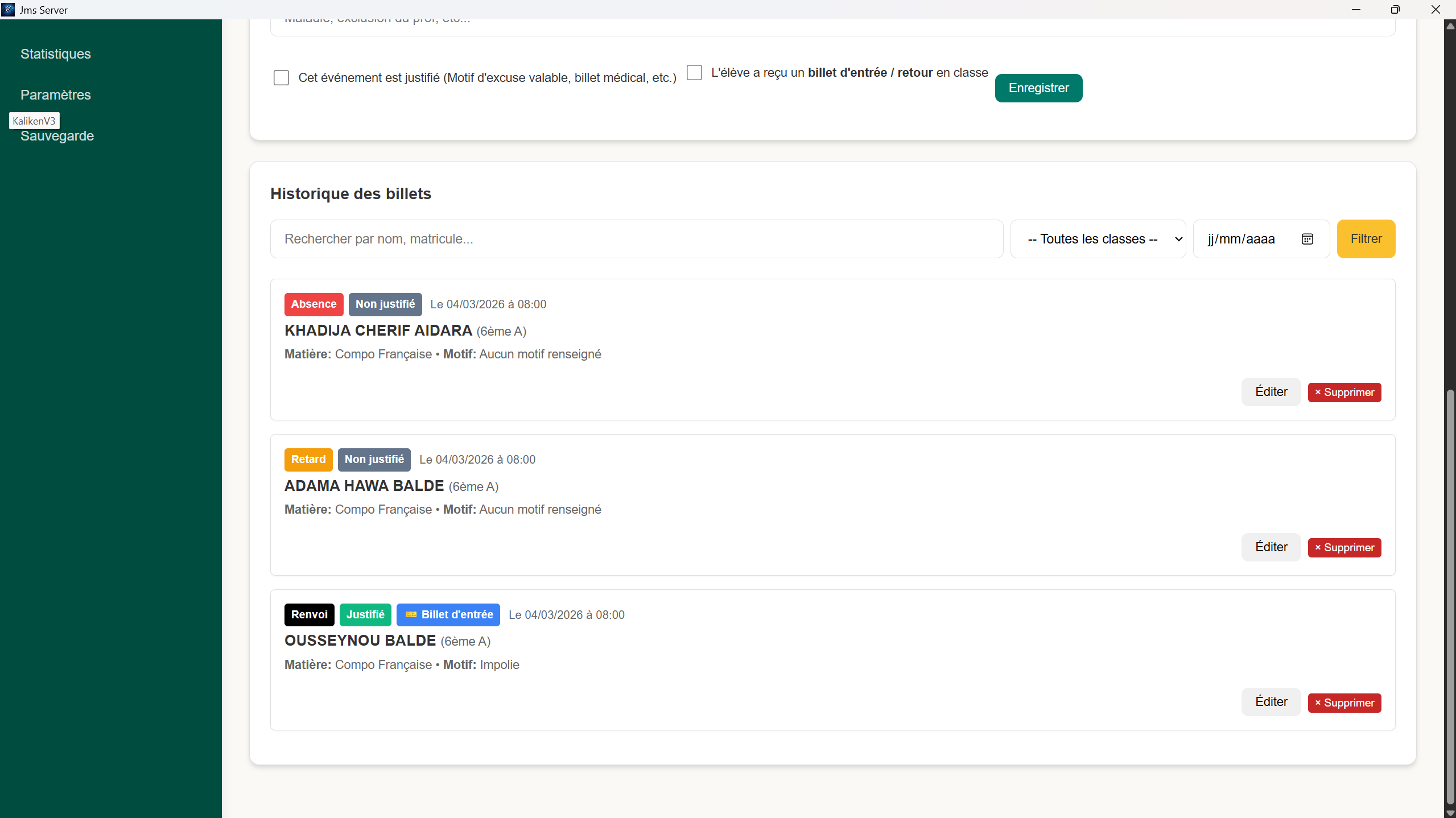Screen dimensions: 1456x818
Task: Enable the 'Cet événement est justifié' checkbox
Action: point(281,77)
